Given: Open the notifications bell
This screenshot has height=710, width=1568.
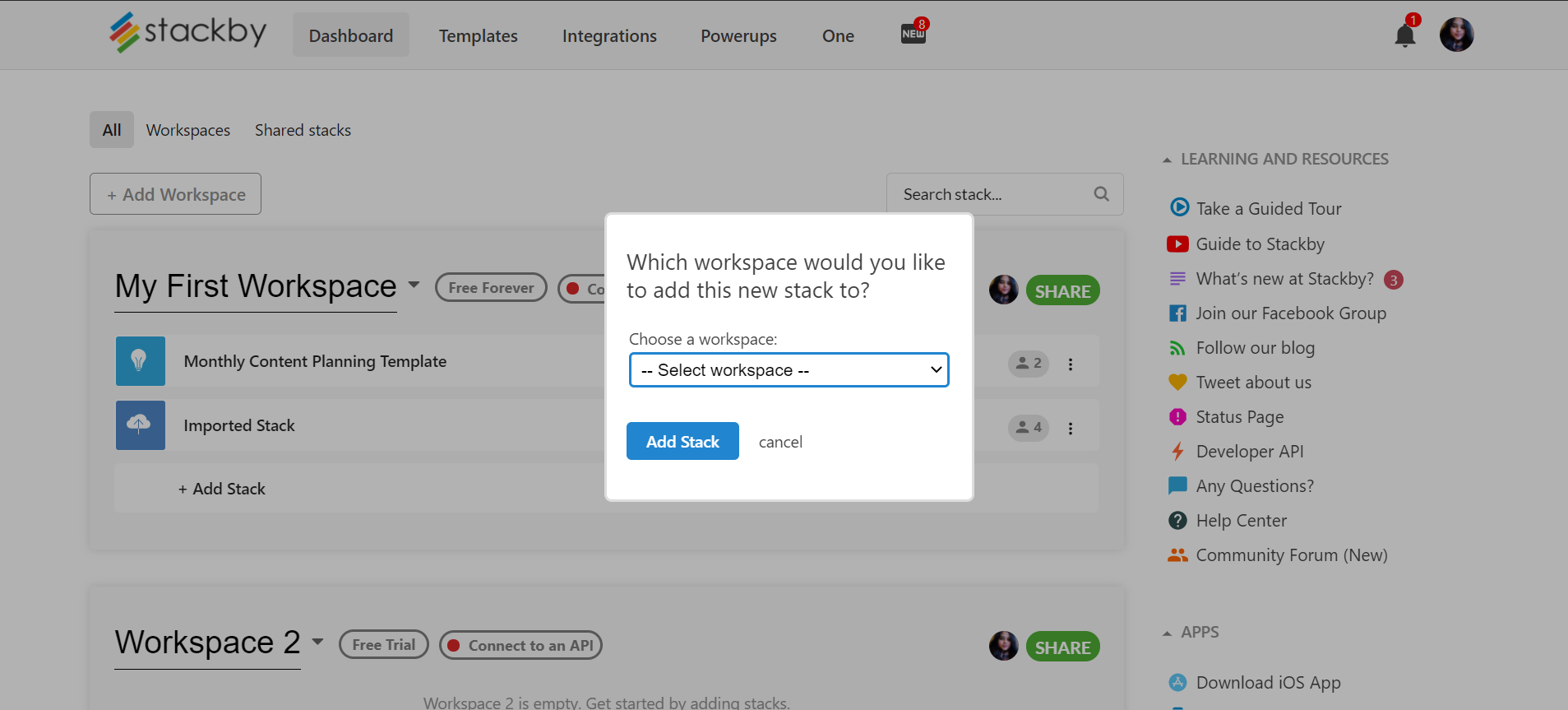Looking at the screenshot, I should pyautogui.click(x=1405, y=35).
